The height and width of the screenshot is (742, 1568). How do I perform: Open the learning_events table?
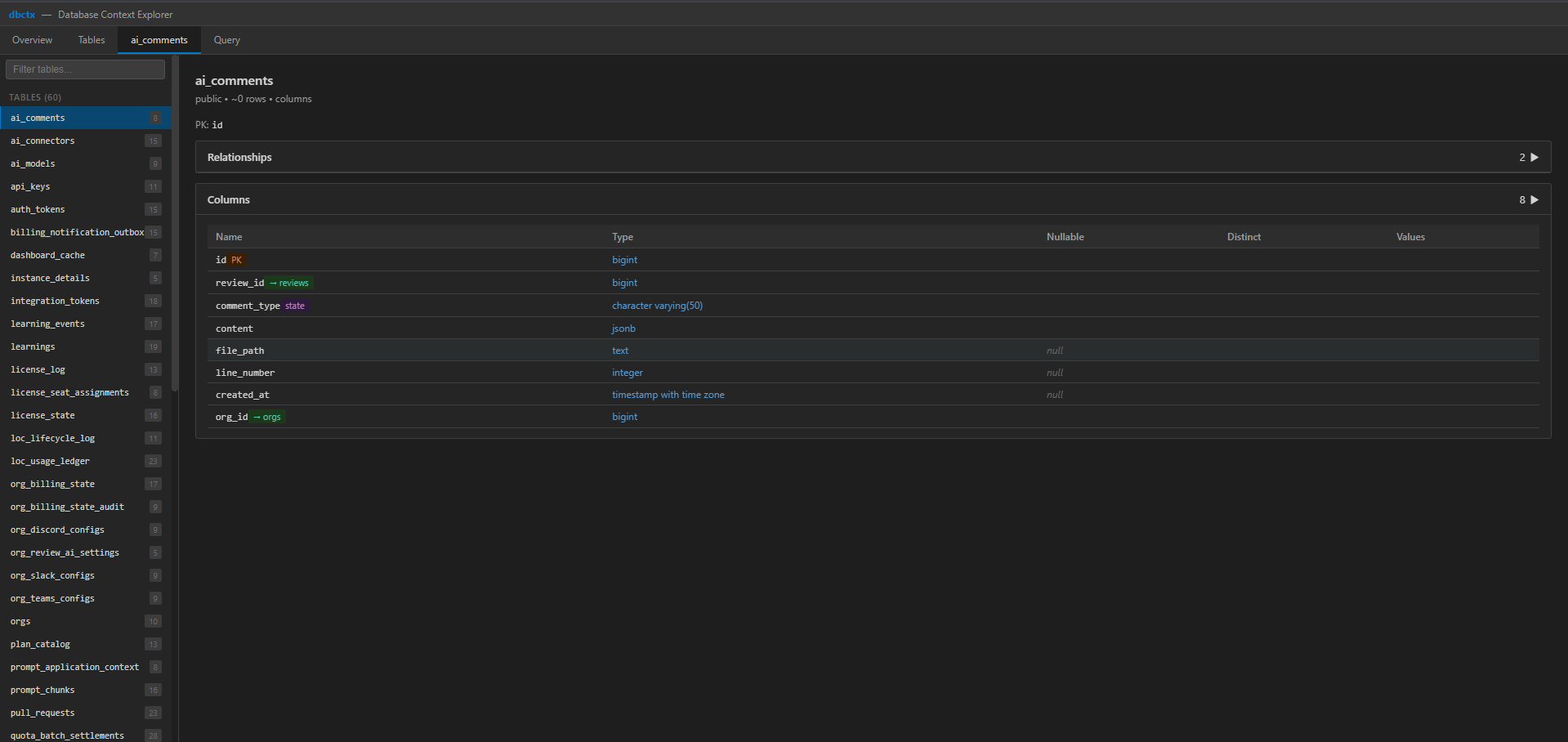click(x=86, y=324)
